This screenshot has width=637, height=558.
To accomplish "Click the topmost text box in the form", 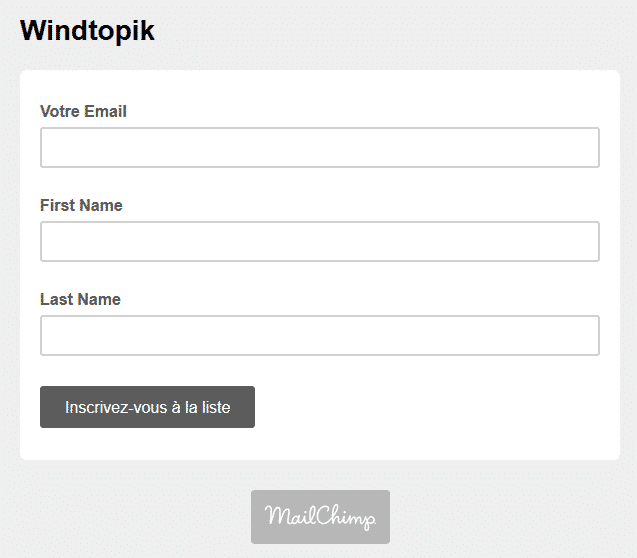I will pyautogui.click(x=320, y=147).
